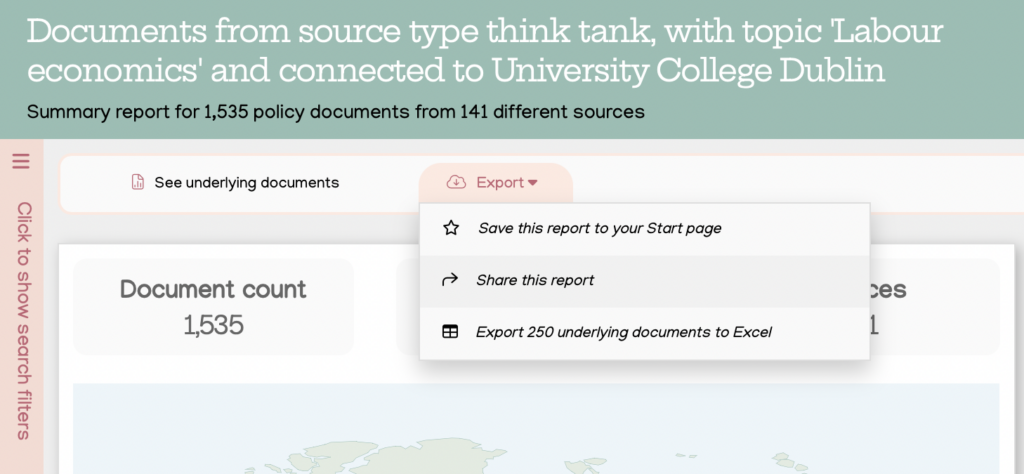The image size is (1024, 474).
Task: Select Save this report to your Start page
Action: tap(645, 229)
